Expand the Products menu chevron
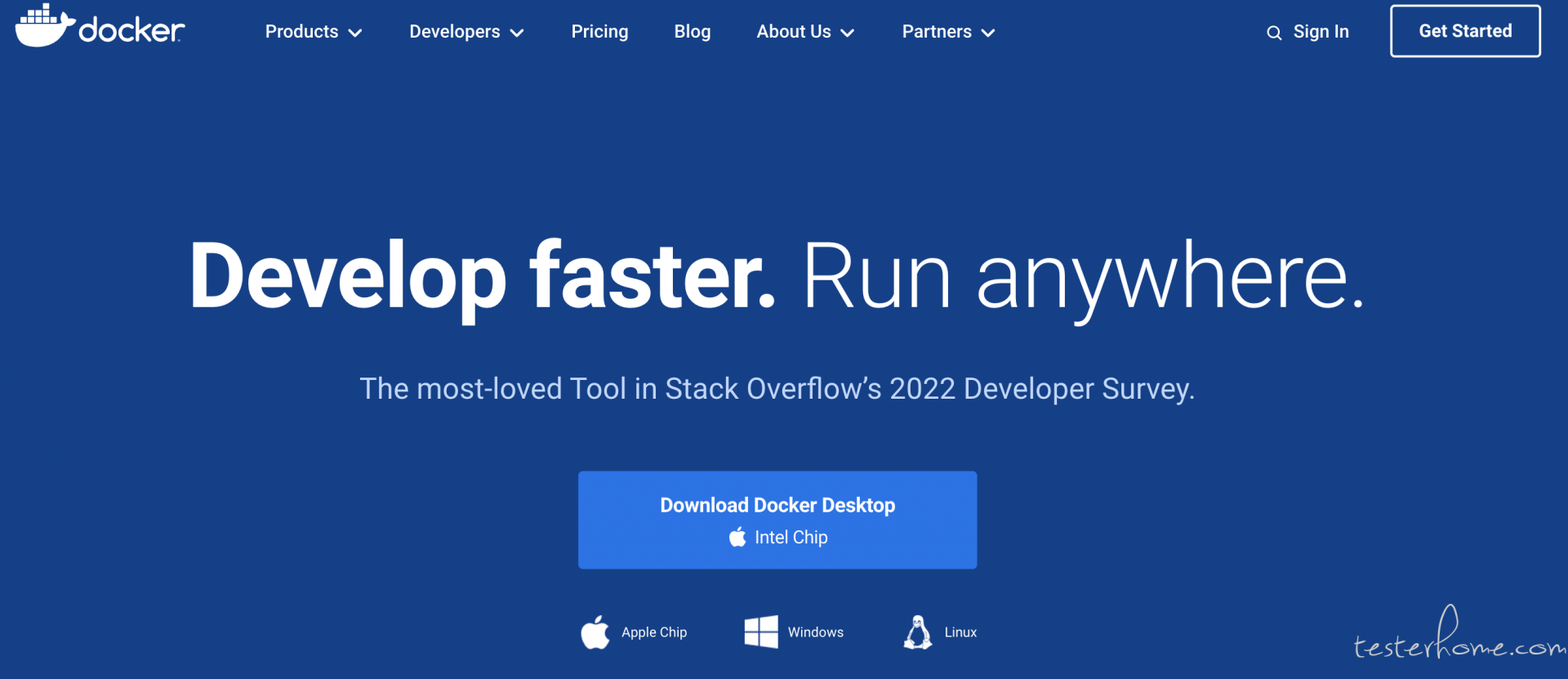This screenshot has width=1568, height=679. click(x=355, y=33)
